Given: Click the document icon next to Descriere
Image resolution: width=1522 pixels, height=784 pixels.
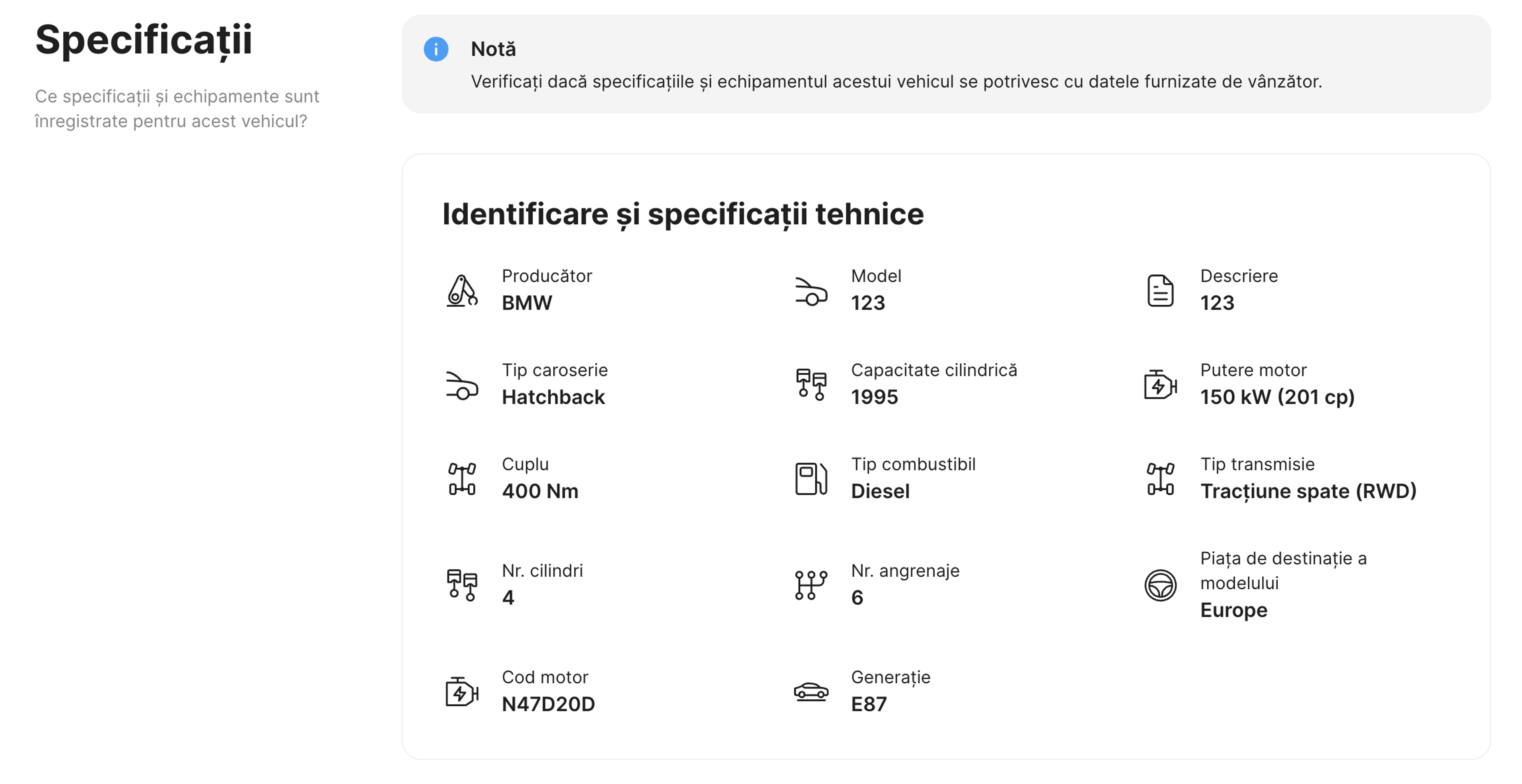Looking at the screenshot, I should tap(1160, 291).
